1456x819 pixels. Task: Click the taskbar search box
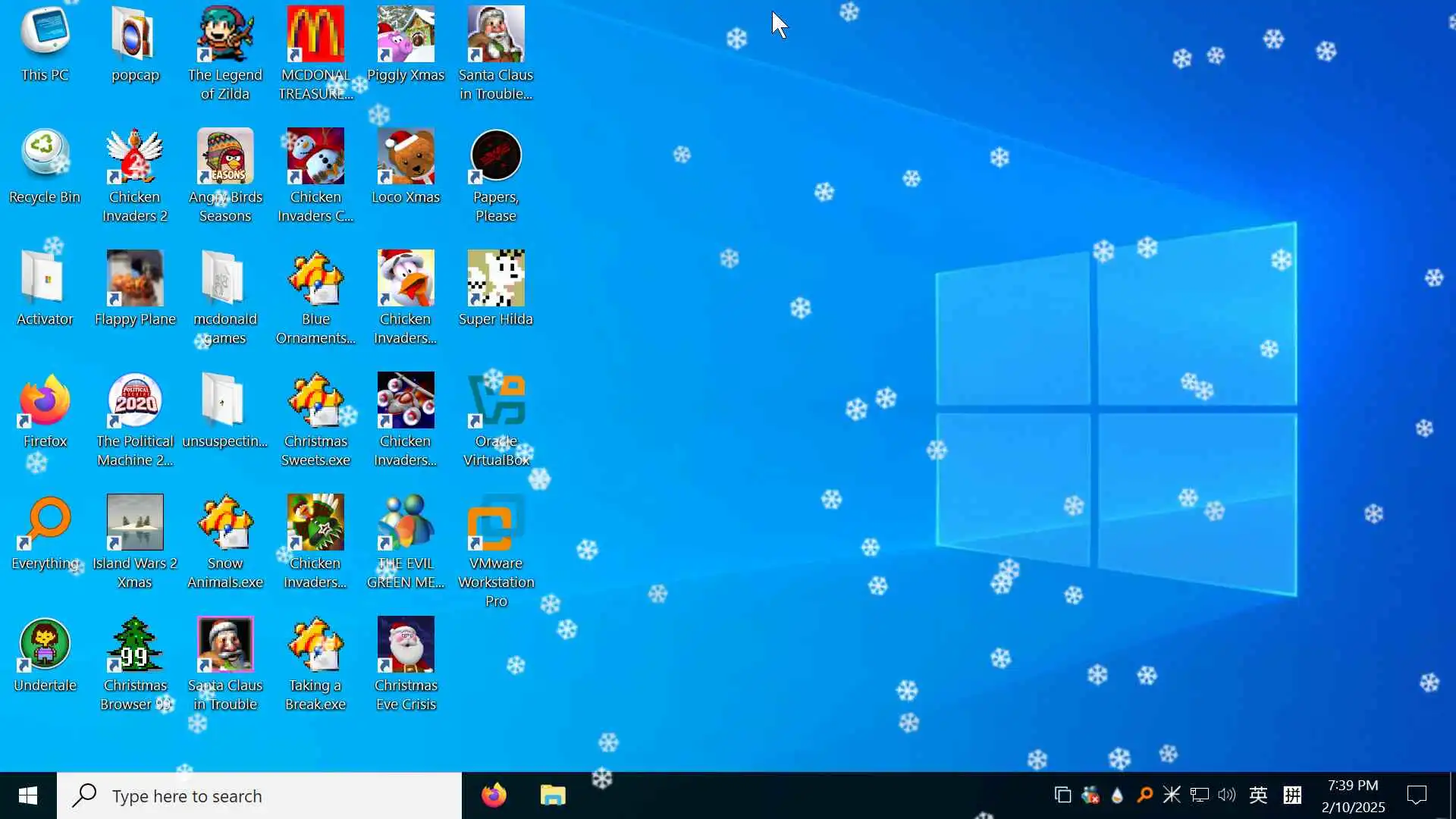[259, 795]
